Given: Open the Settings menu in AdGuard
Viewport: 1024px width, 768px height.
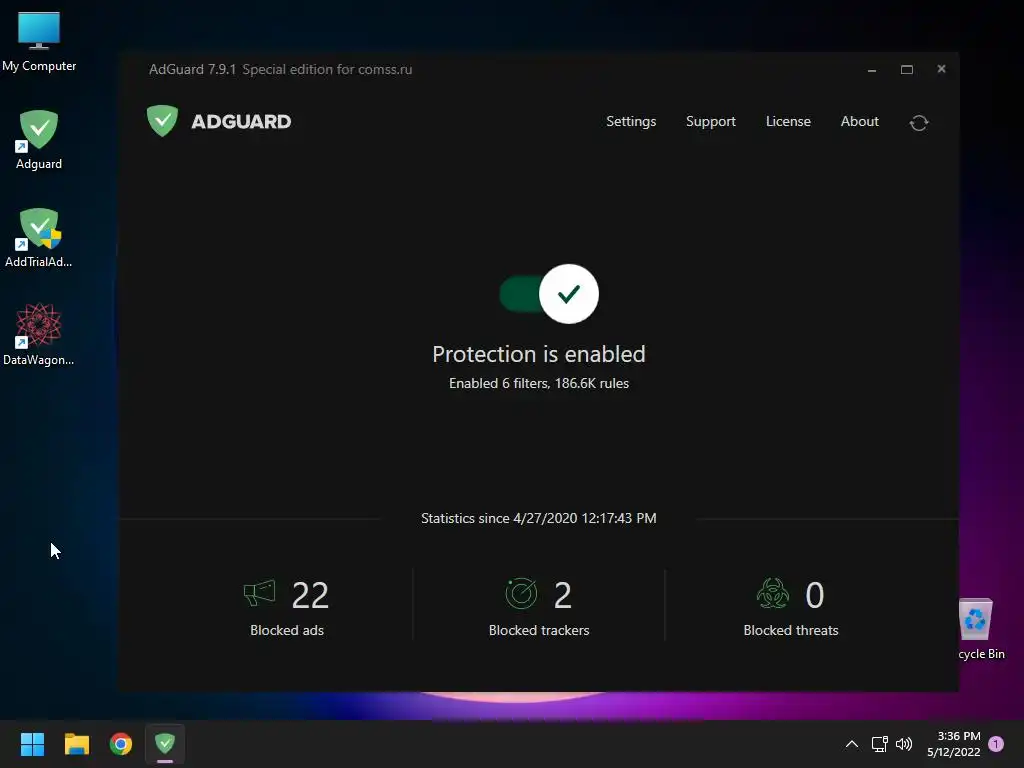Looking at the screenshot, I should click(x=631, y=121).
